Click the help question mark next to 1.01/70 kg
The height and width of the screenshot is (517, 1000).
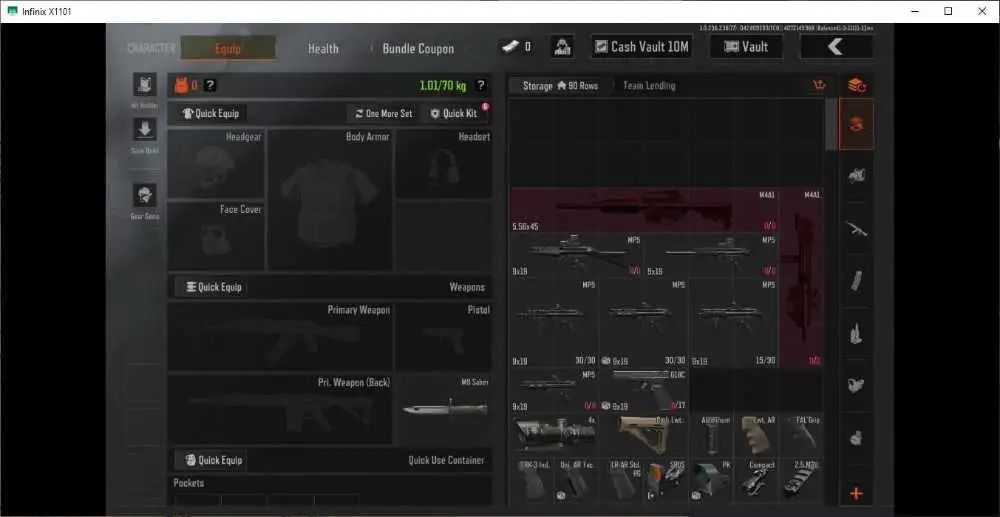tap(481, 85)
